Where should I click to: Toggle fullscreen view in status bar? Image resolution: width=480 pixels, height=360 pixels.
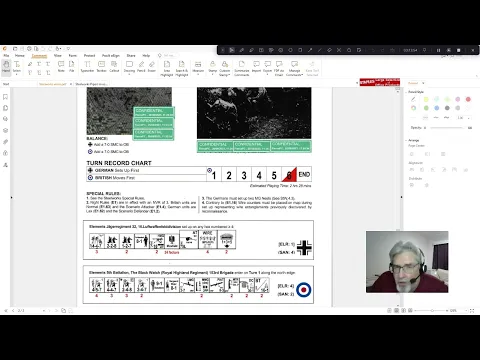(x=472, y=310)
